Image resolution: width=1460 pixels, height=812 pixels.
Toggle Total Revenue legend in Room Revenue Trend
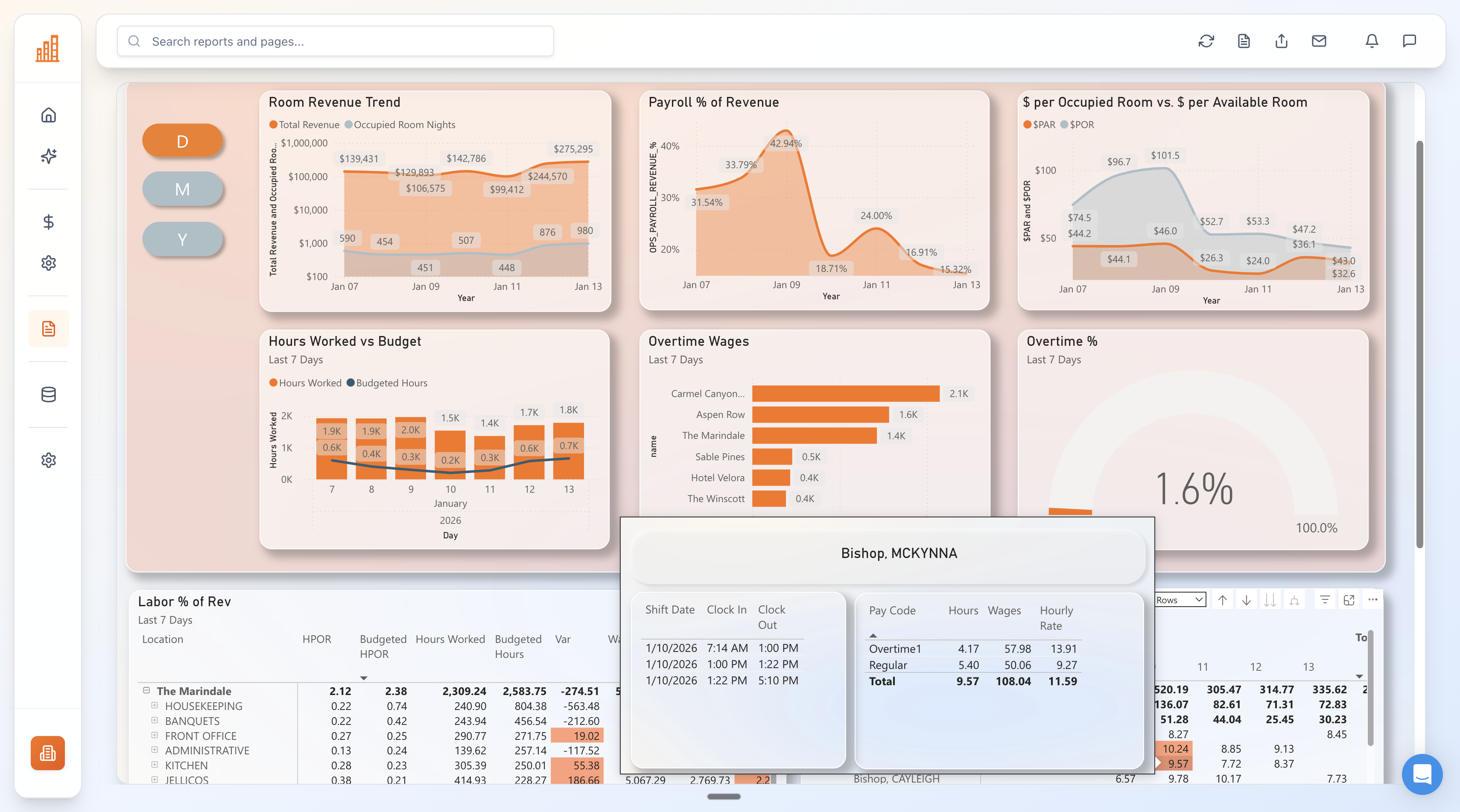coord(304,125)
